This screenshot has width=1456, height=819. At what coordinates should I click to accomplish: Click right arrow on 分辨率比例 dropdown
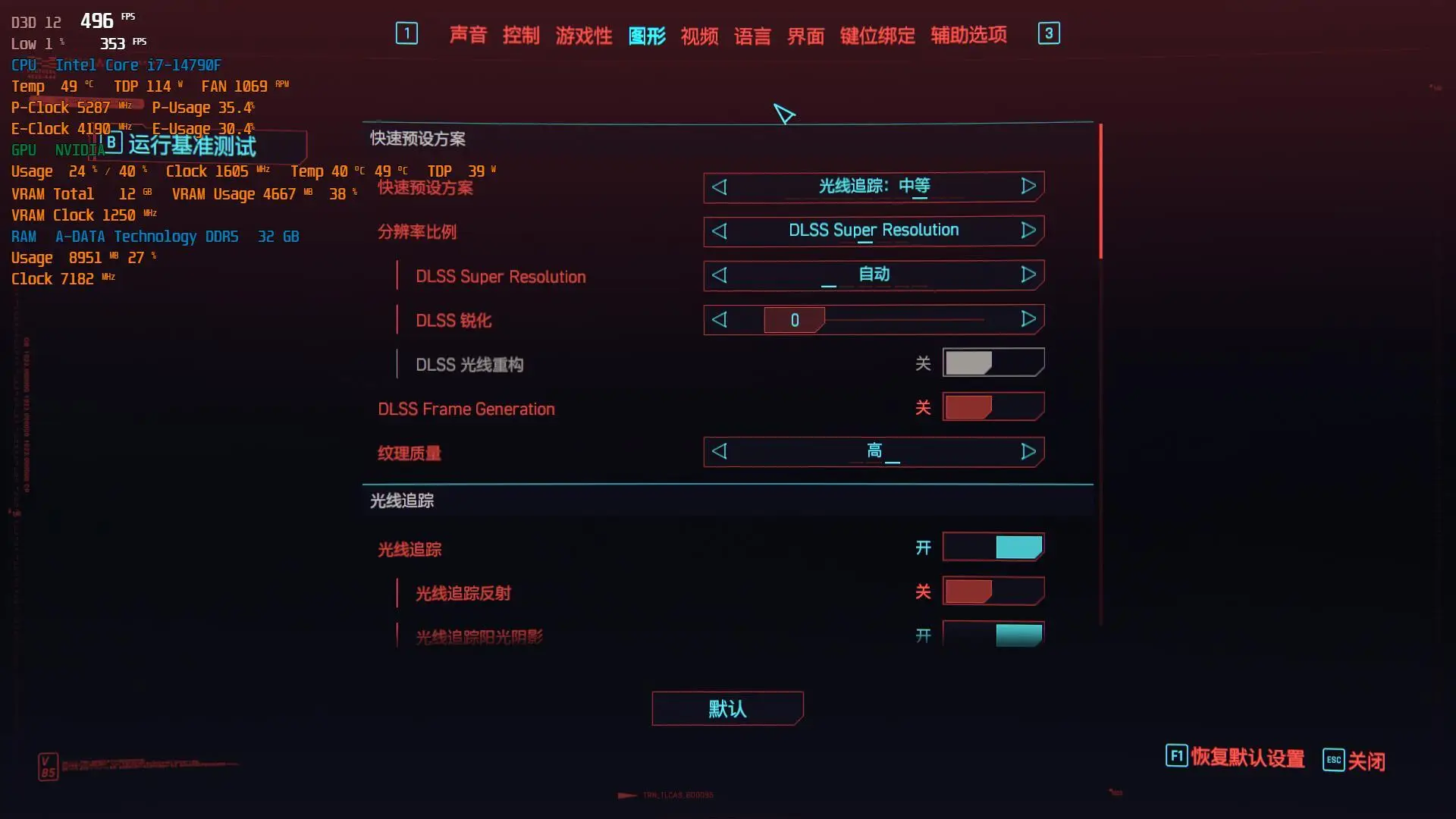(x=1027, y=230)
